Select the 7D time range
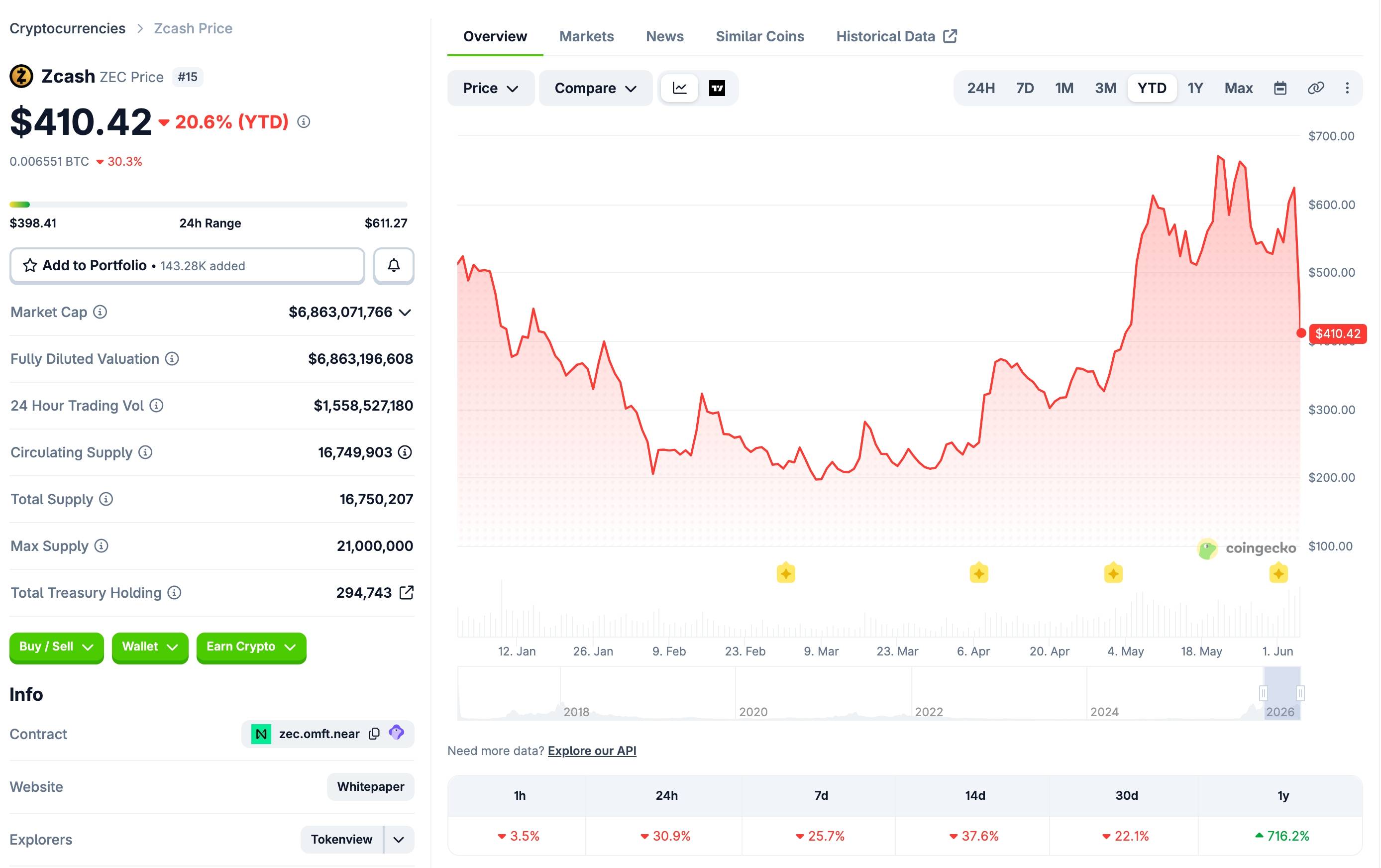The width and height of the screenshot is (1381, 868). coord(1025,89)
